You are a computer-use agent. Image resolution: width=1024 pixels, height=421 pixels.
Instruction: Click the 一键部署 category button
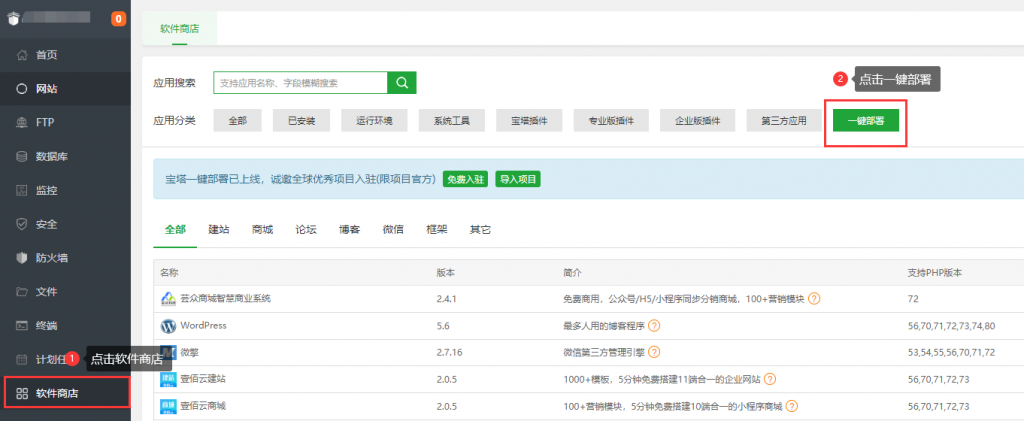pyautogui.click(x=866, y=121)
